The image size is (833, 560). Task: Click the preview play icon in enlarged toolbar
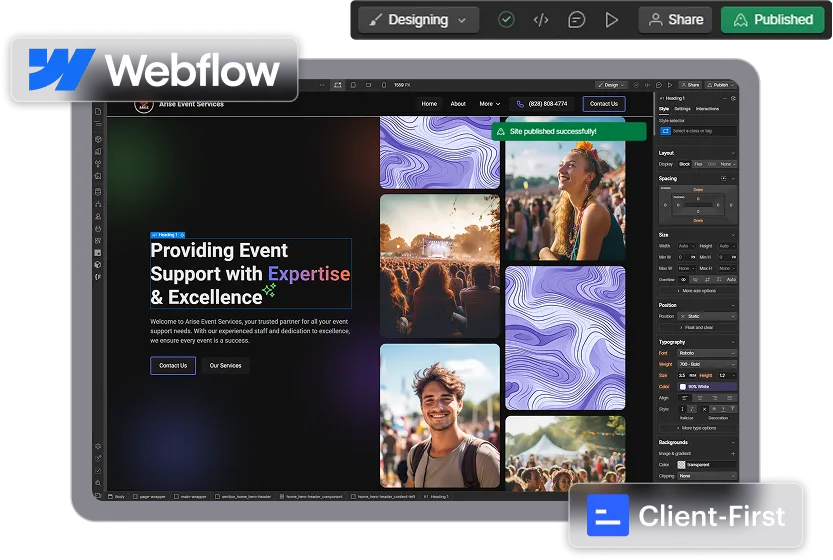(x=611, y=20)
